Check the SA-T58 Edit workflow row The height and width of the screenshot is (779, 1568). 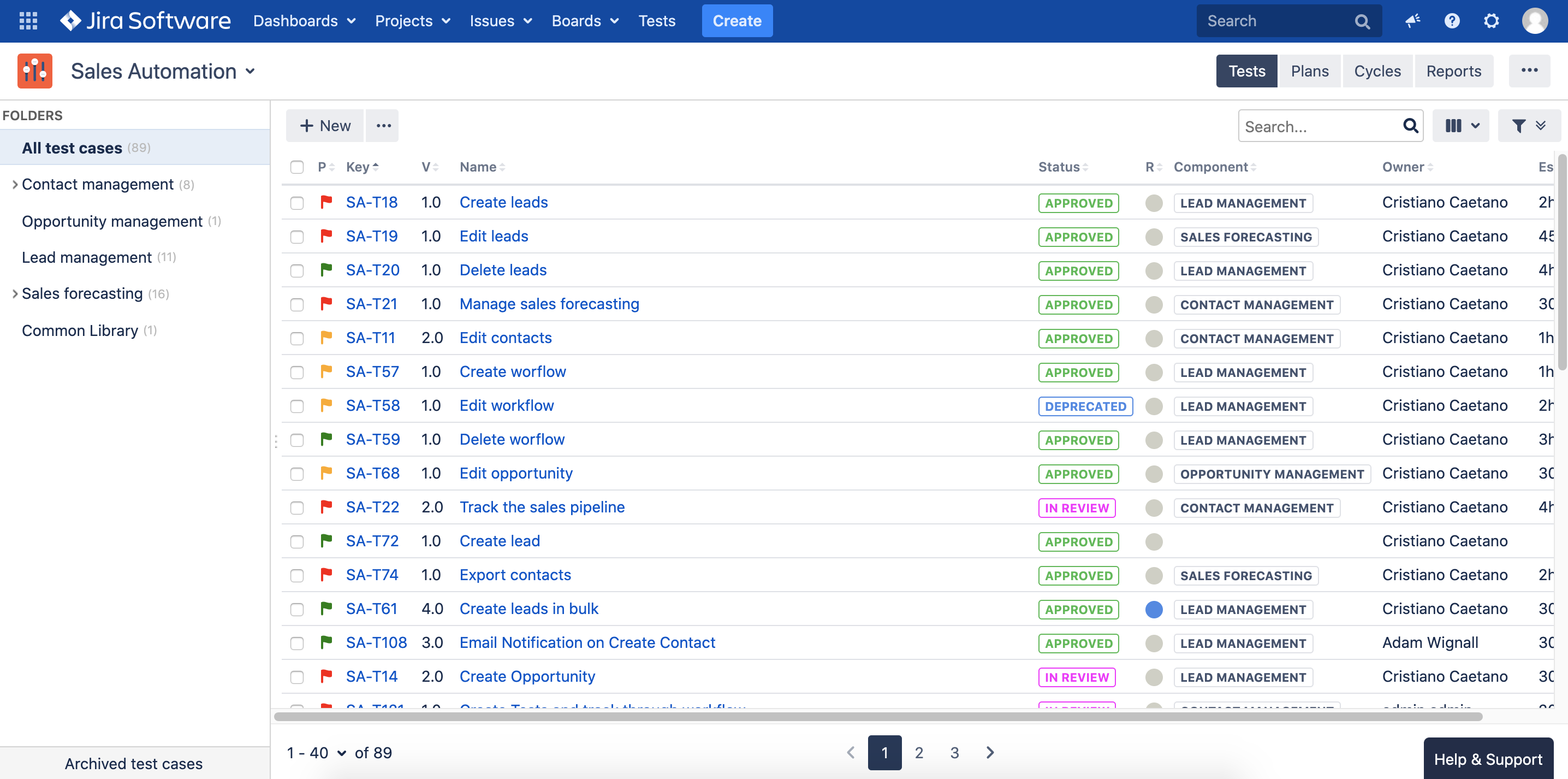[x=296, y=406]
